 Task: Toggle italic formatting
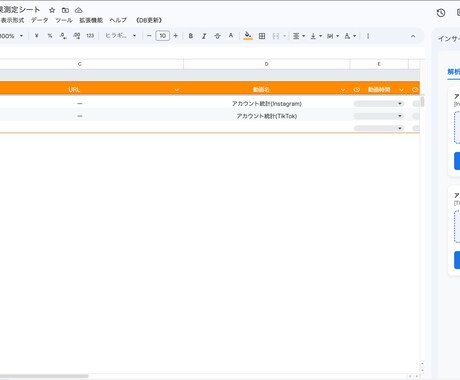[204, 36]
